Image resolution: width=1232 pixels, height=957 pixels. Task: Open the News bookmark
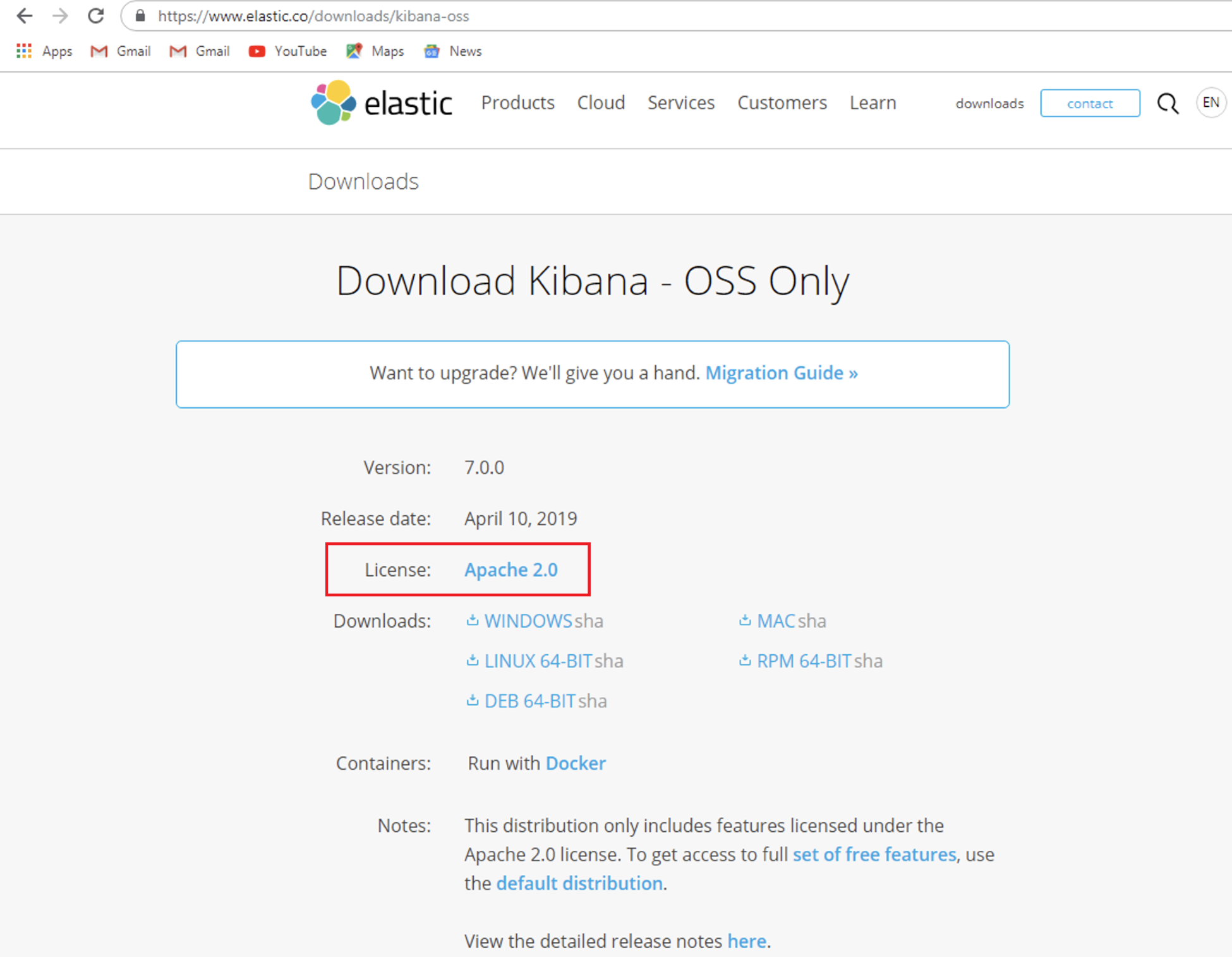tap(454, 51)
